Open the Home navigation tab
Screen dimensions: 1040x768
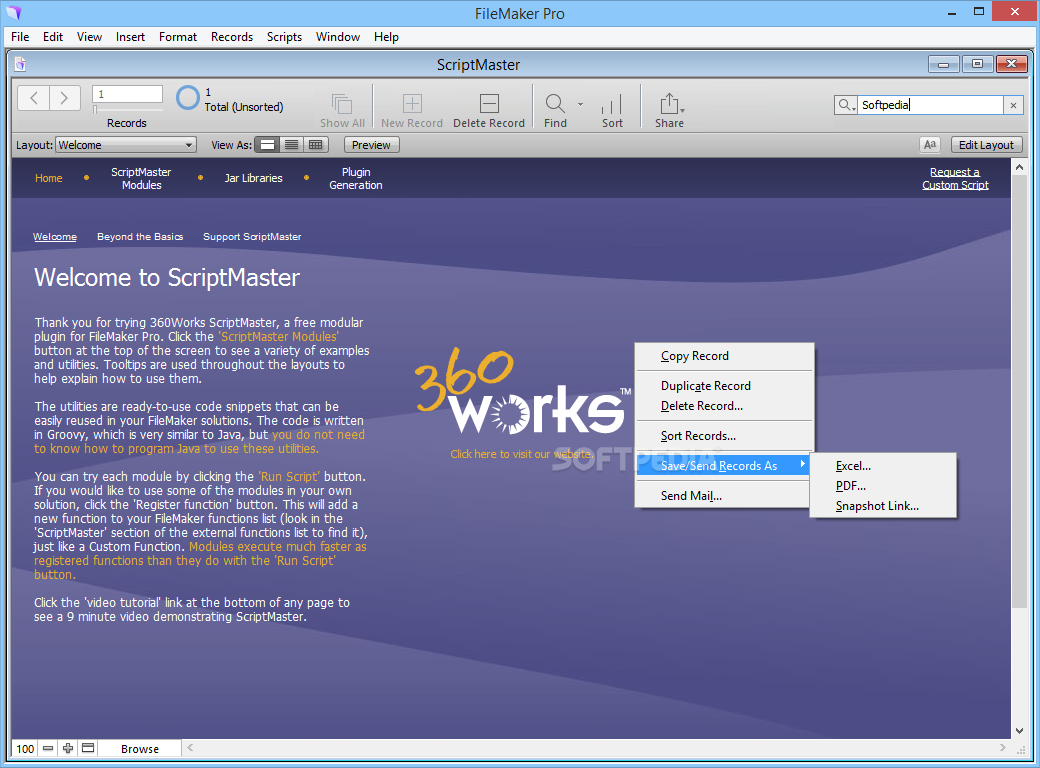pos(48,178)
